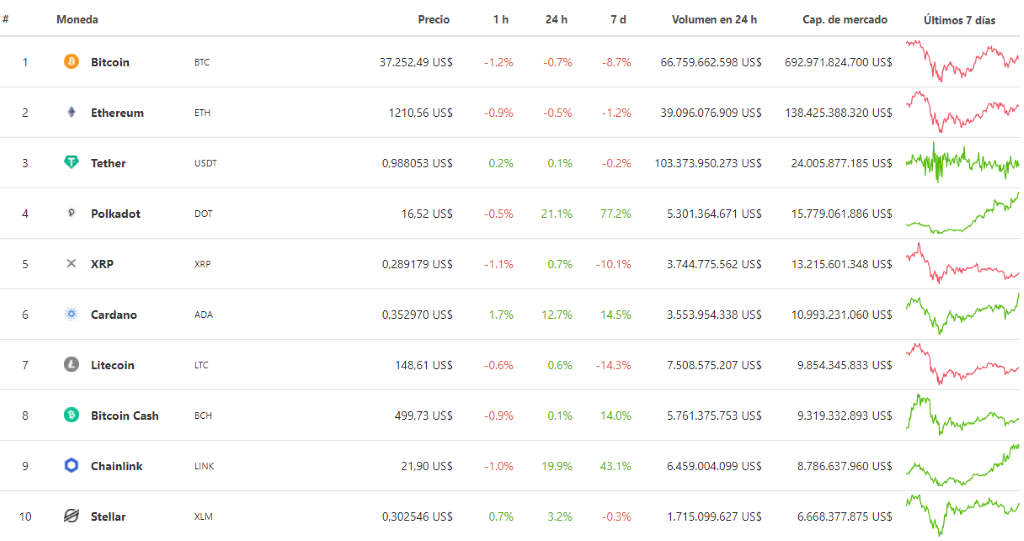The image size is (1024, 541).
Task: Click the green Bitcoin Cash icon
Action: coord(71,415)
